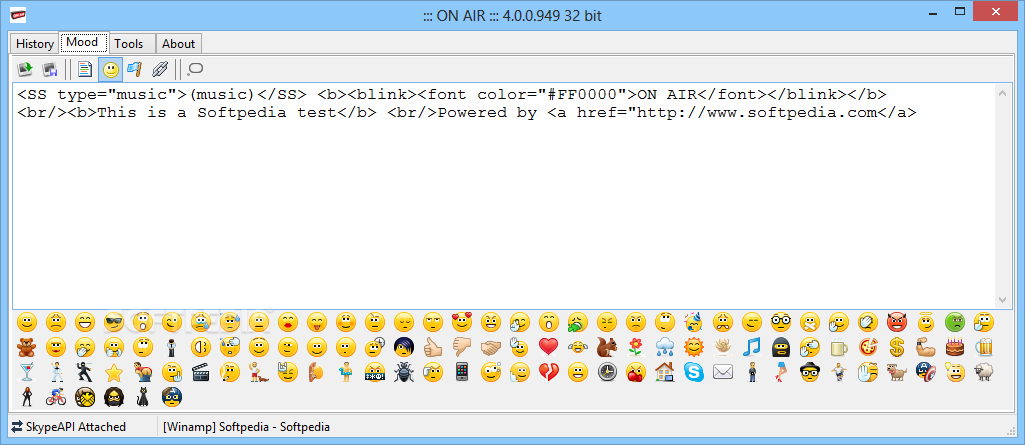Insert the angel halo emoticon
The width and height of the screenshot is (1025, 445).
[x=926, y=322]
